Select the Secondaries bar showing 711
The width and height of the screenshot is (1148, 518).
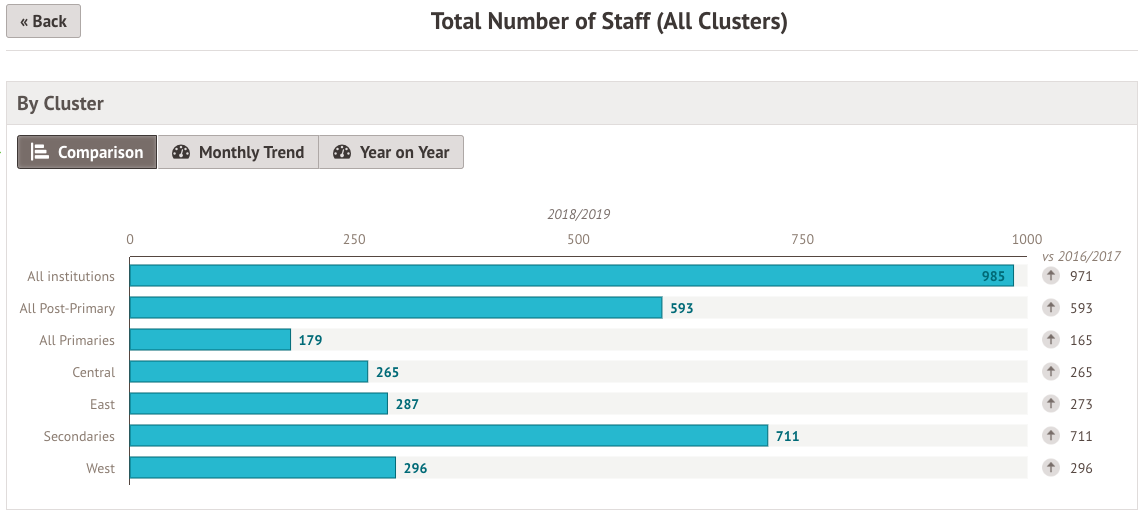pos(448,436)
